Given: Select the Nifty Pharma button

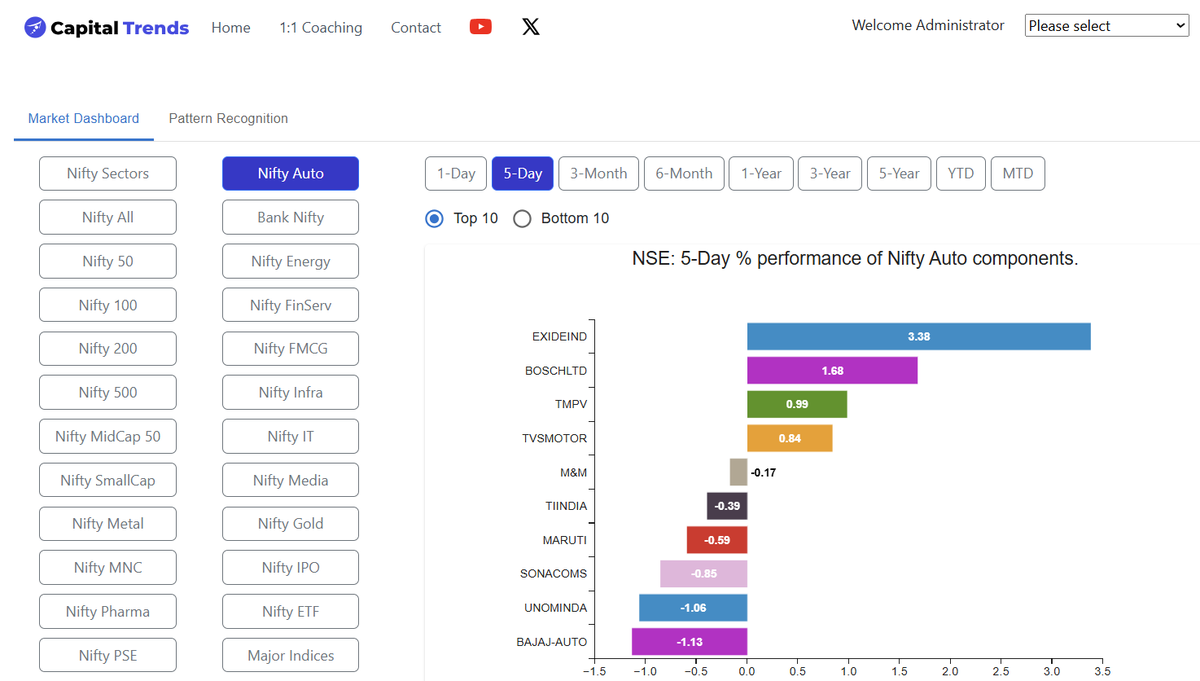Looking at the screenshot, I should (x=108, y=611).
